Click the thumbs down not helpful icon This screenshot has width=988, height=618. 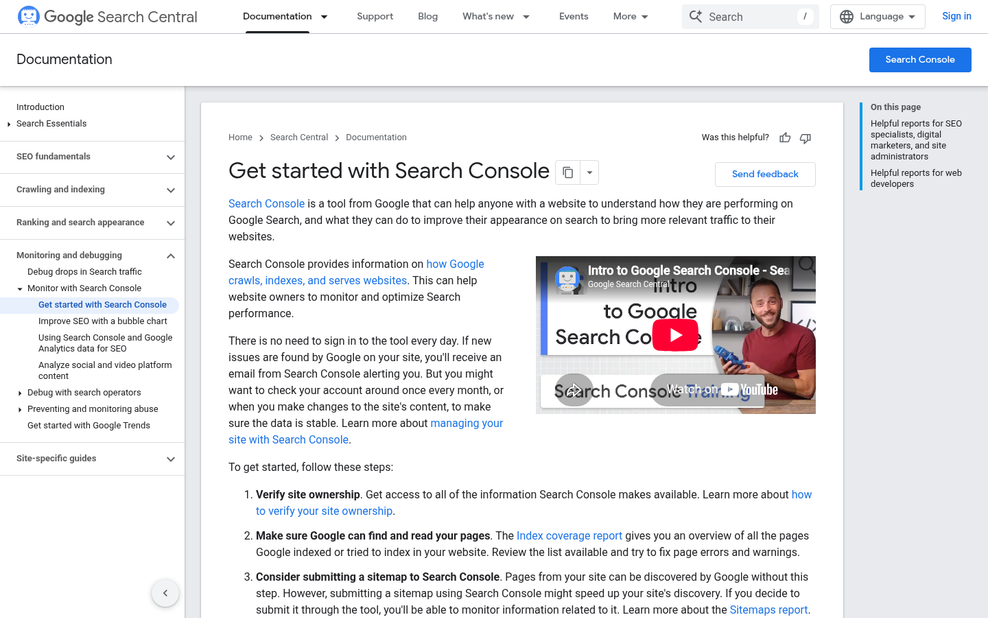pos(805,137)
